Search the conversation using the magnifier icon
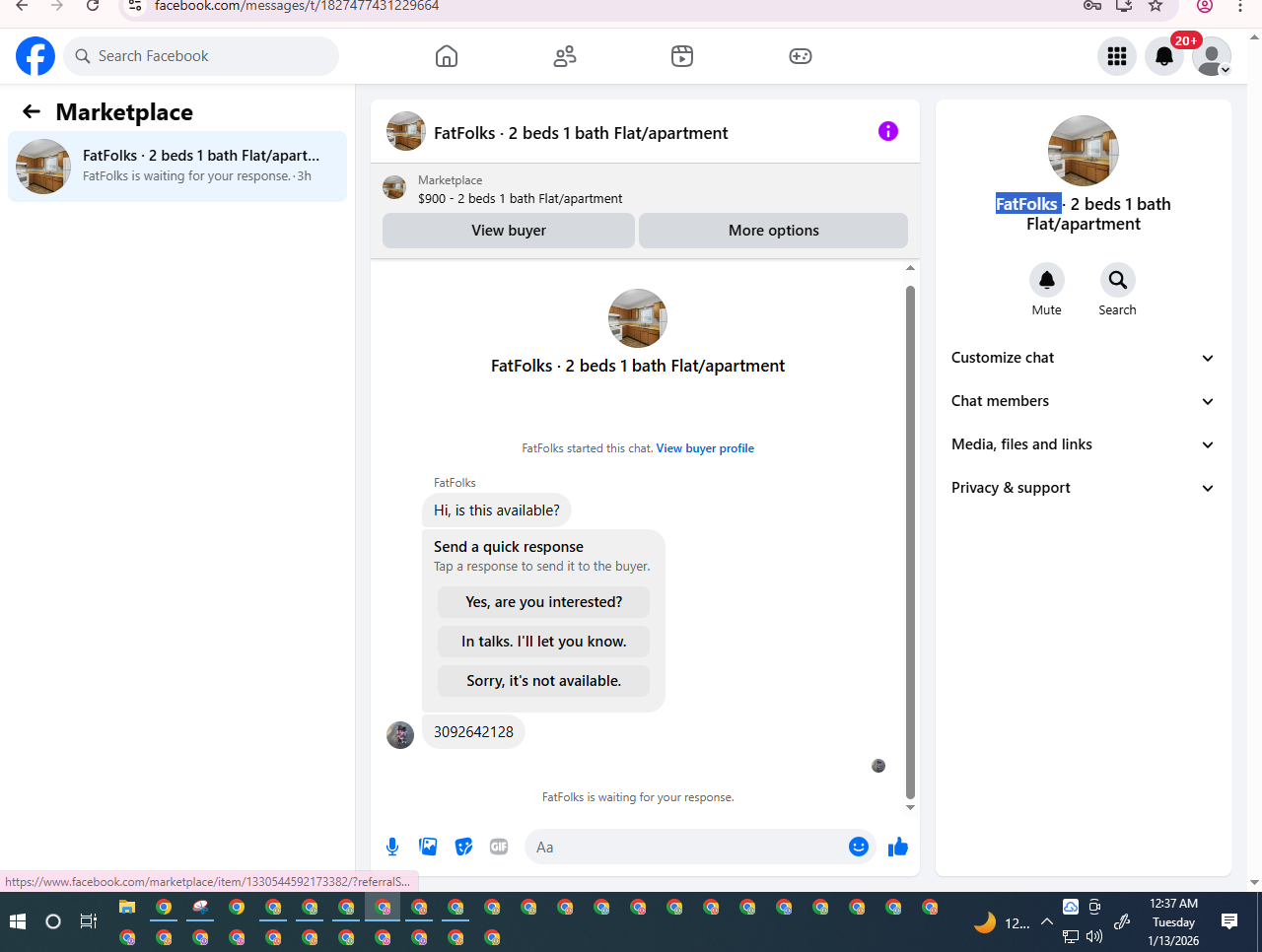This screenshot has width=1262, height=952. point(1118,280)
